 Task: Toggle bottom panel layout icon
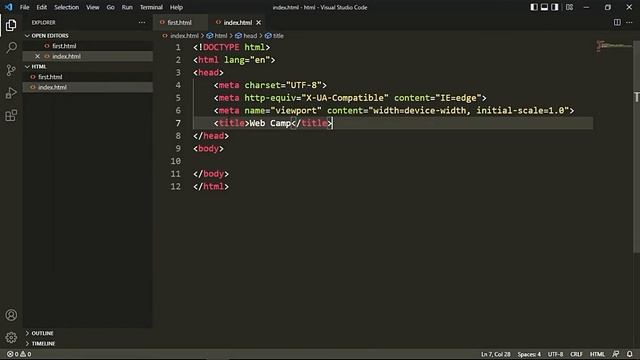[x=544, y=7]
